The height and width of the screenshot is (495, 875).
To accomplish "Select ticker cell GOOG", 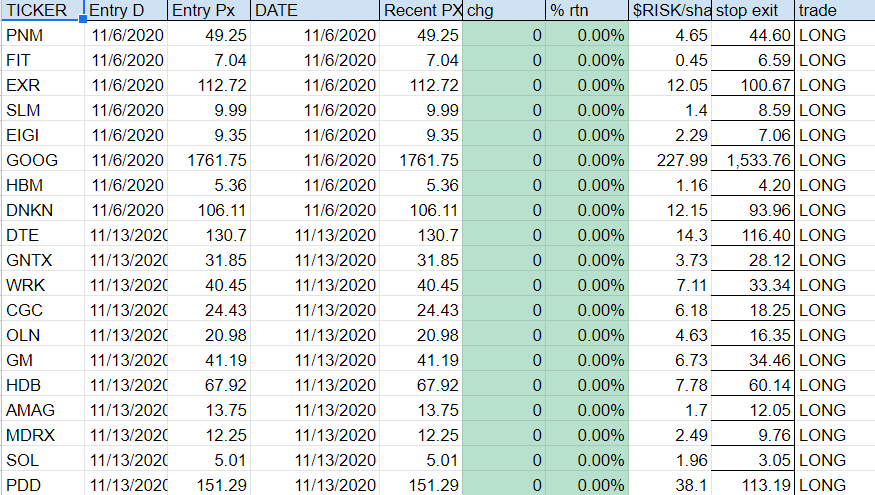I will (42, 160).
